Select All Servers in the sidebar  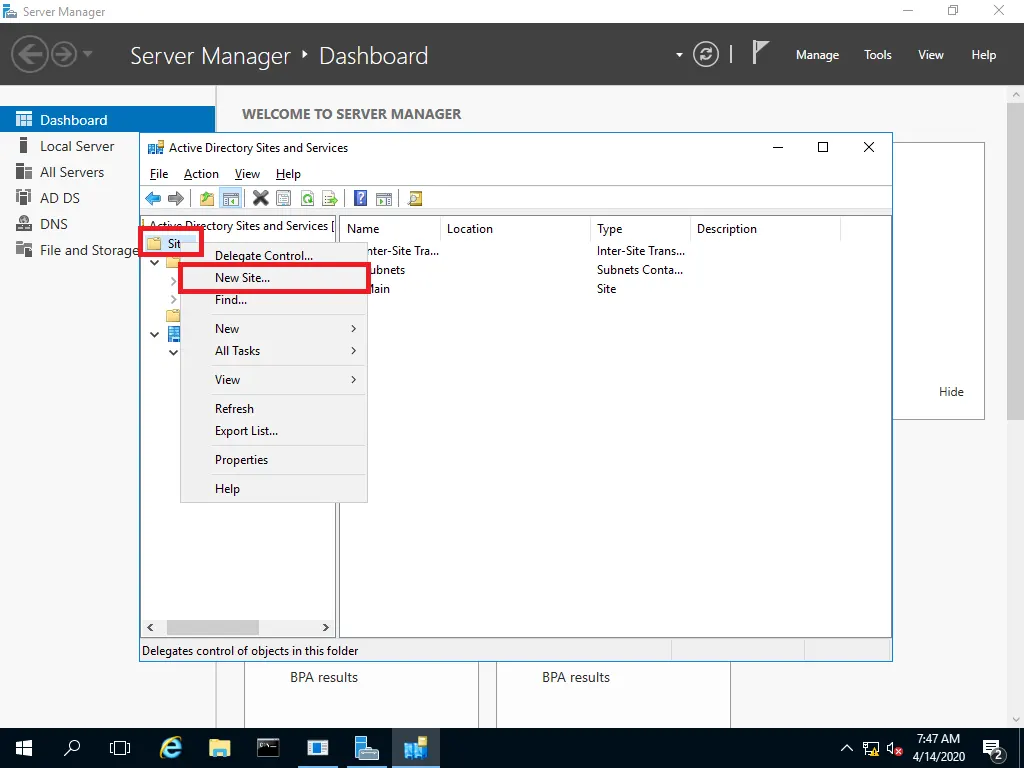(x=70, y=172)
